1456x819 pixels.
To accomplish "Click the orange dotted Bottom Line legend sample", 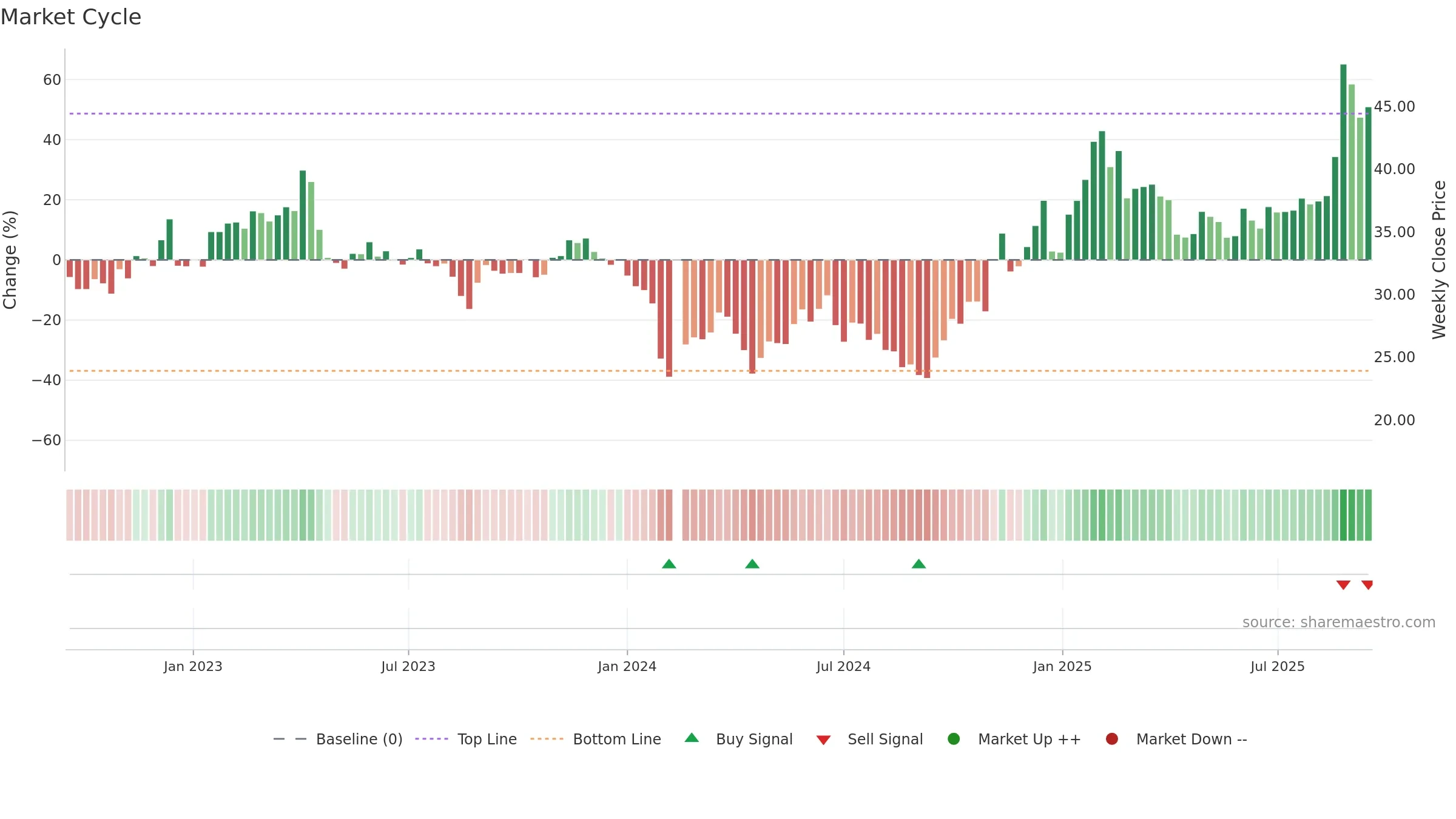I will pos(547,739).
